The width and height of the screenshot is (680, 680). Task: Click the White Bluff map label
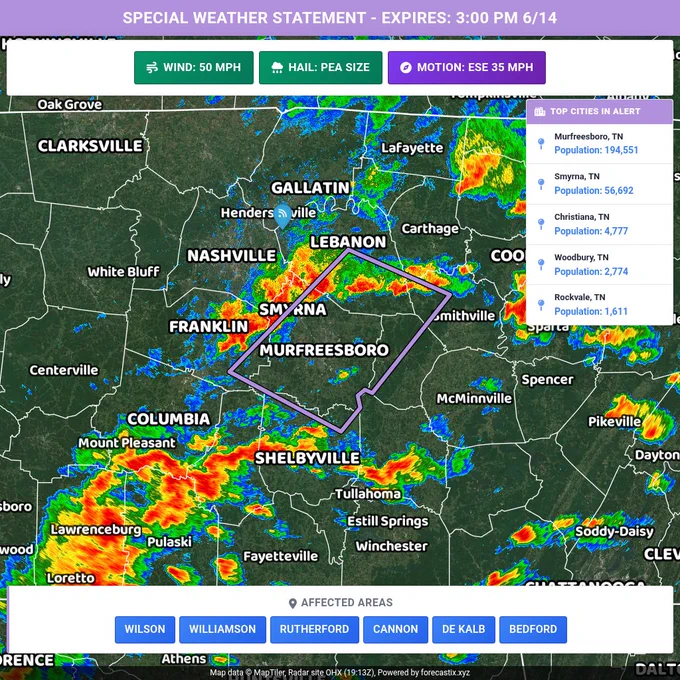[x=124, y=272]
